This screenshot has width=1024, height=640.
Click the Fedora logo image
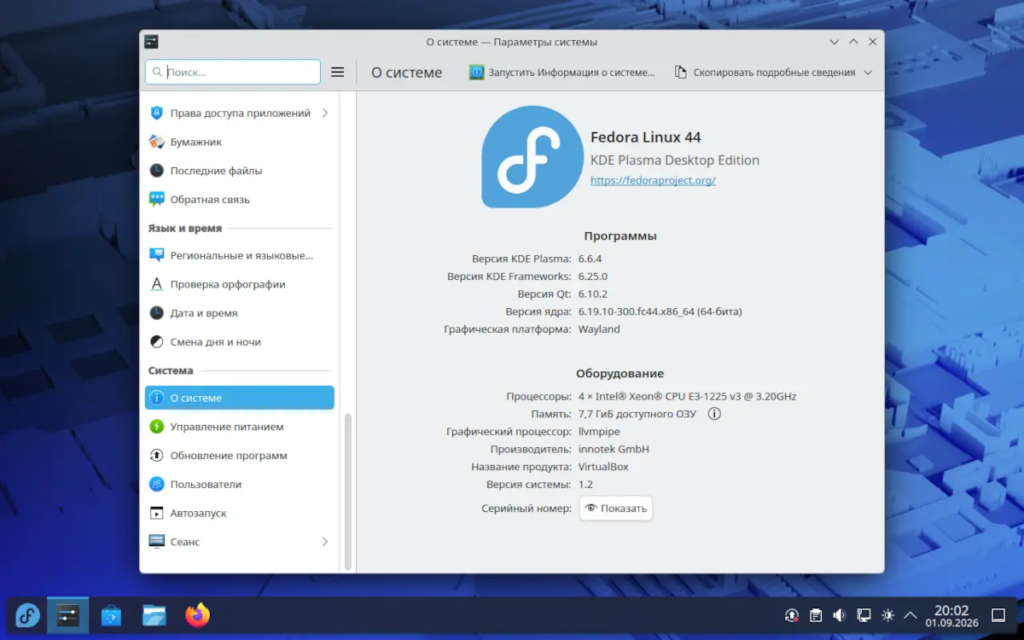pos(532,157)
